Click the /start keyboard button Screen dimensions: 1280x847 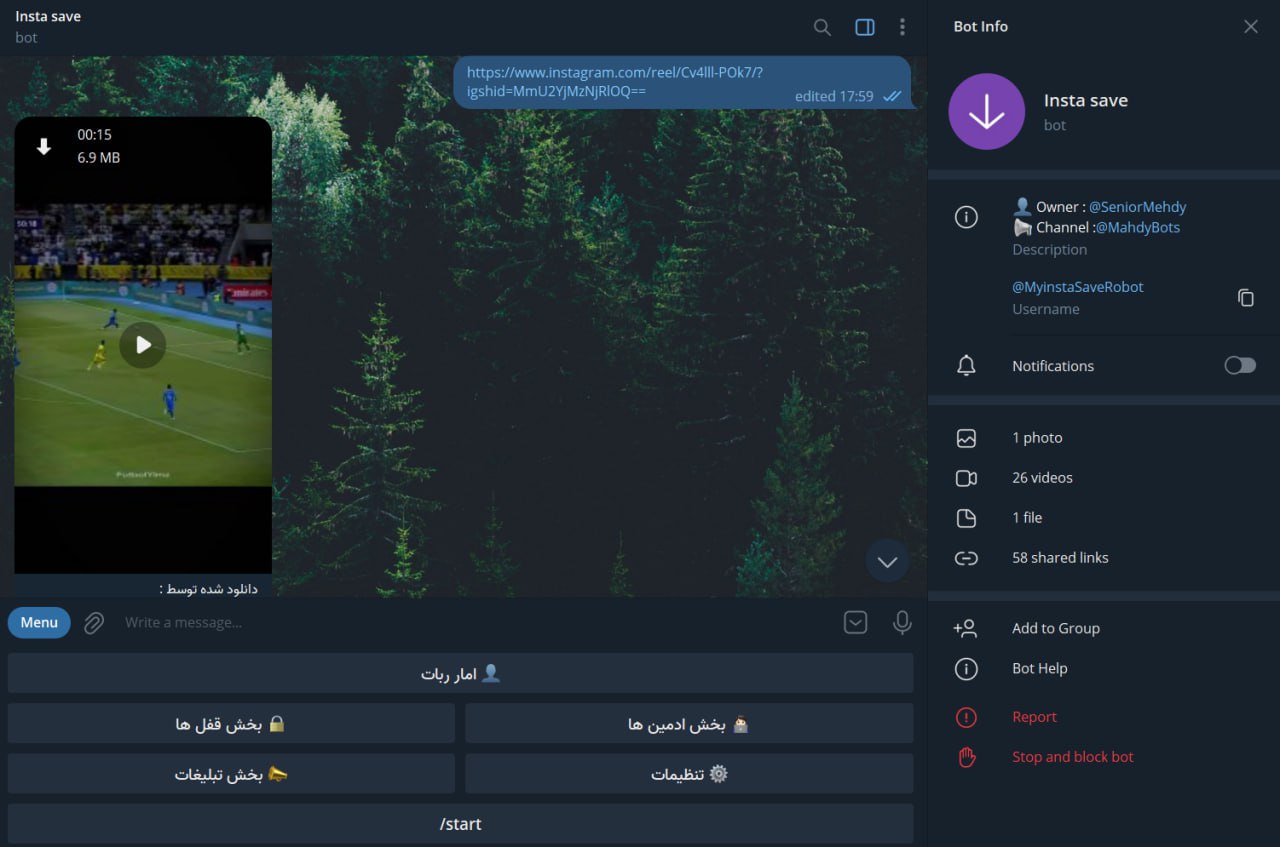pos(460,824)
